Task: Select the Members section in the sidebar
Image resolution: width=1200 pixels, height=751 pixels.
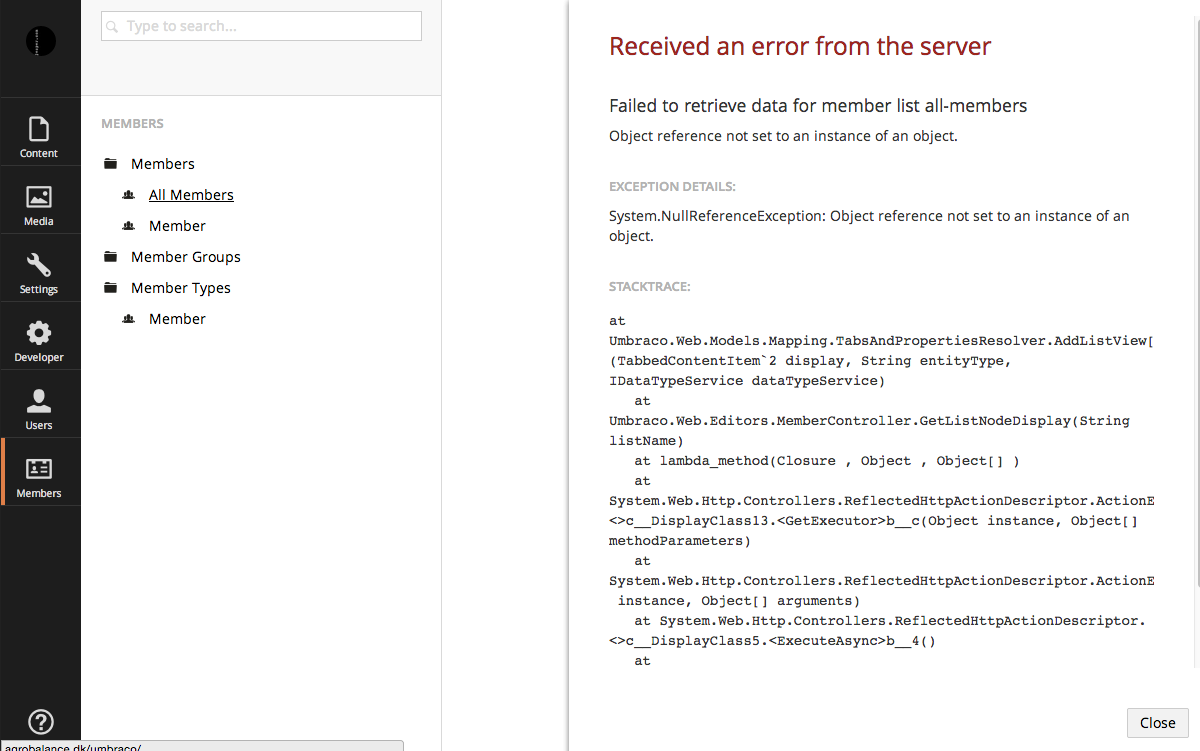Action: click(39, 477)
